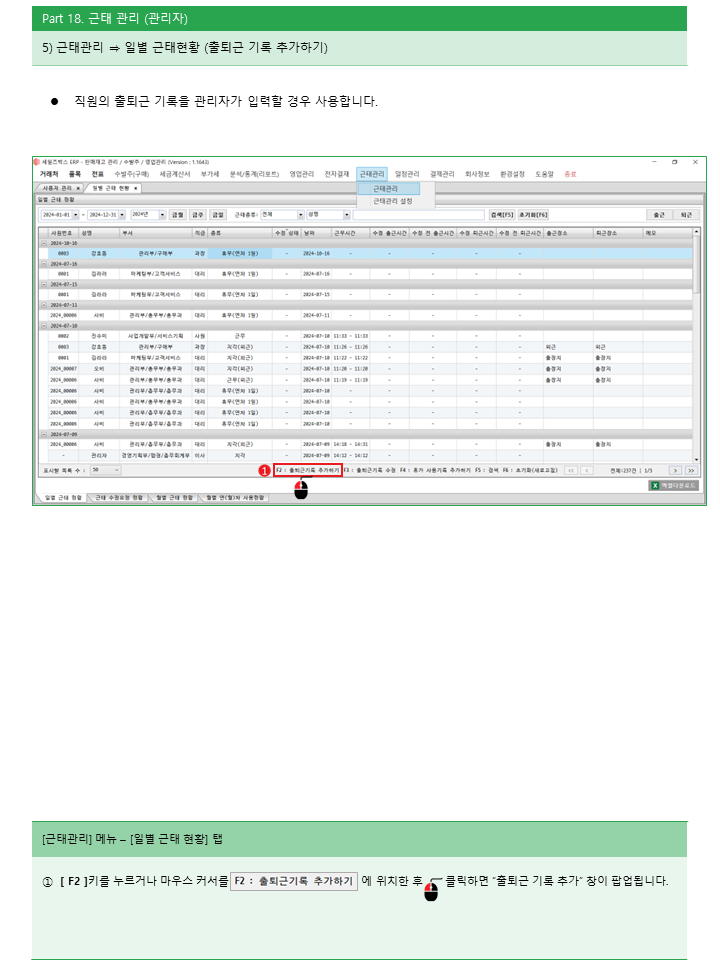Collapse the 2024-07-10 date group
The image size is (720, 964).
44,326
